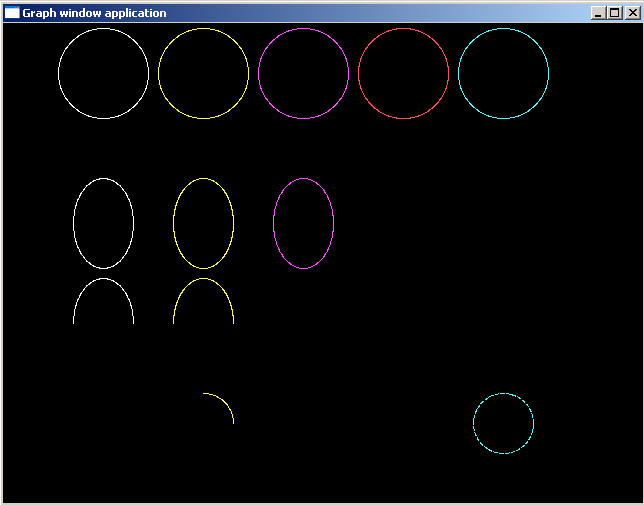Viewport: 644px width, 505px height.
Task: Click the white circle in the top row
Action: (103, 73)
